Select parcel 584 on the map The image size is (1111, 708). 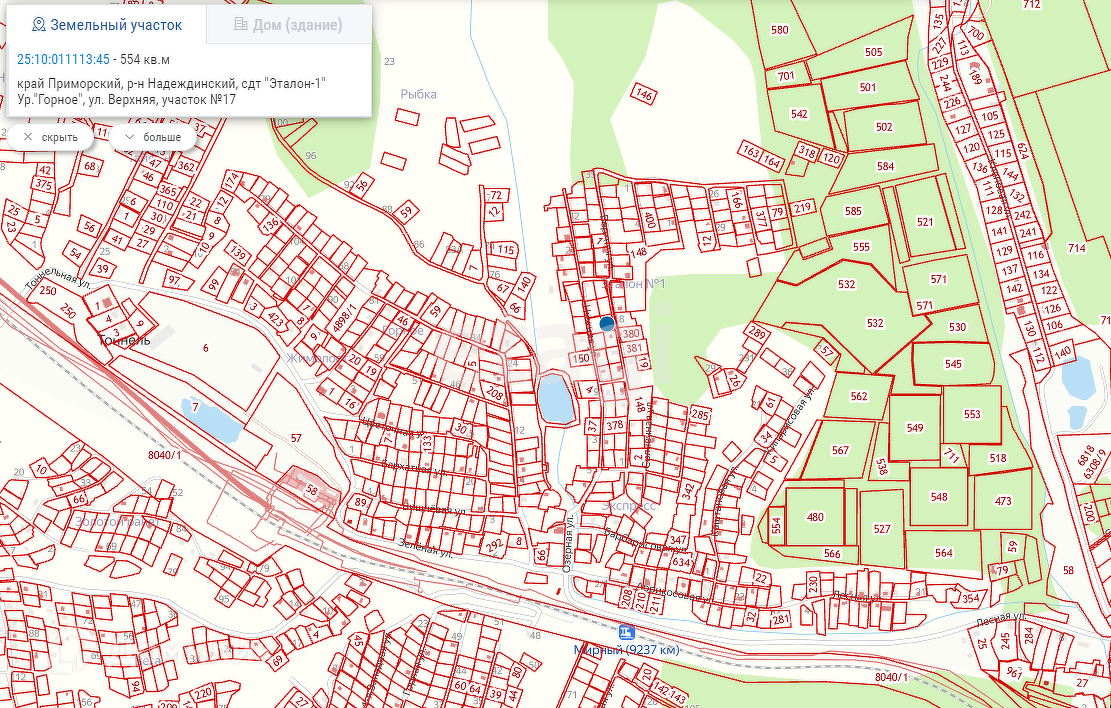tap(886, 166)
